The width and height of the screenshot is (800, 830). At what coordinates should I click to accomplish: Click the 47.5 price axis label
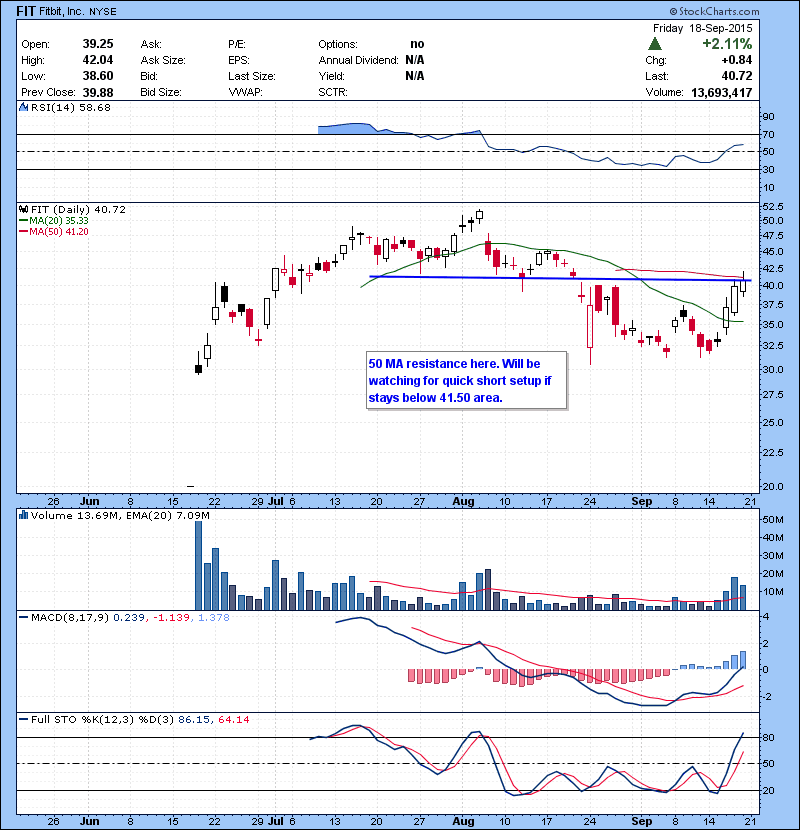point(772,235)
